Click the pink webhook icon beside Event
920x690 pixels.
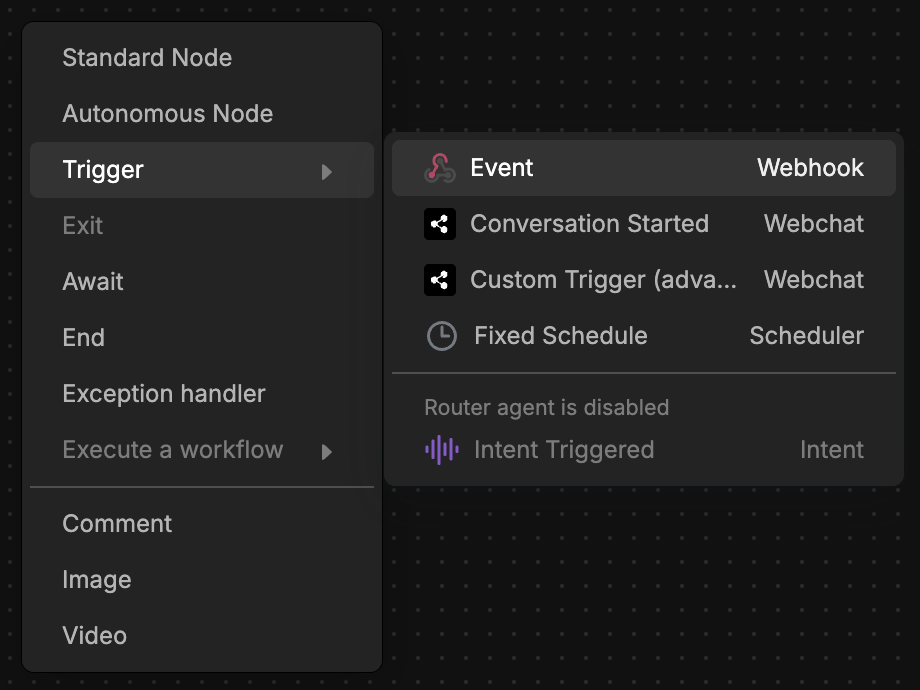point(440,167)
